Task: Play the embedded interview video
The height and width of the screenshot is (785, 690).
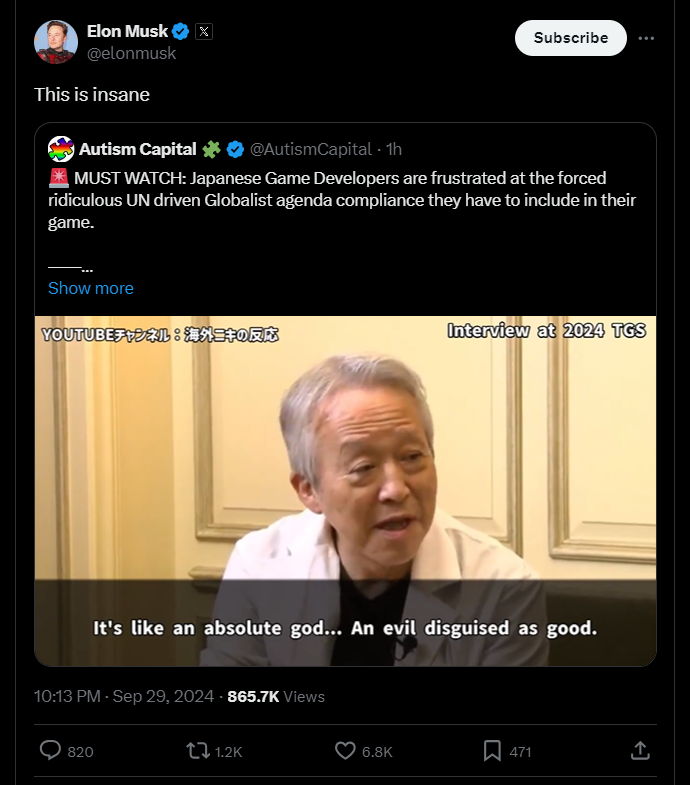Action: coord(345,491)
